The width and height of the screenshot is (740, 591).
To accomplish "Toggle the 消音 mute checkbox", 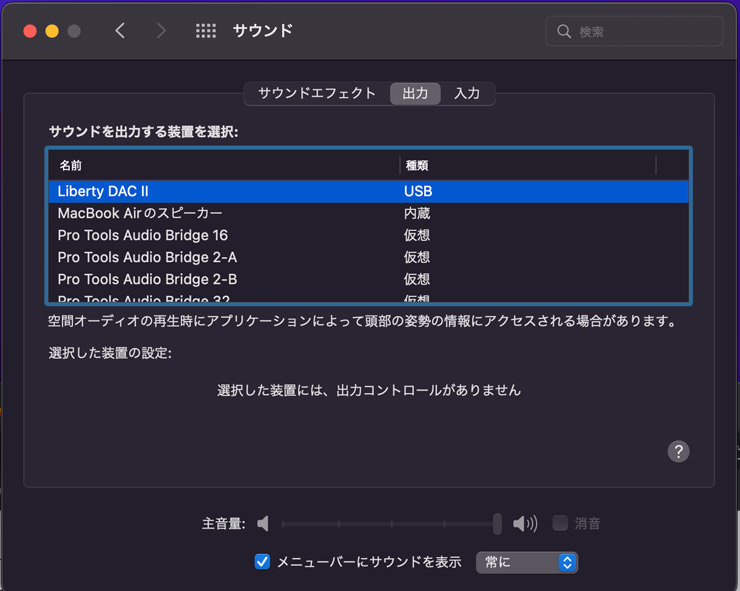I will tap(560, 523).
